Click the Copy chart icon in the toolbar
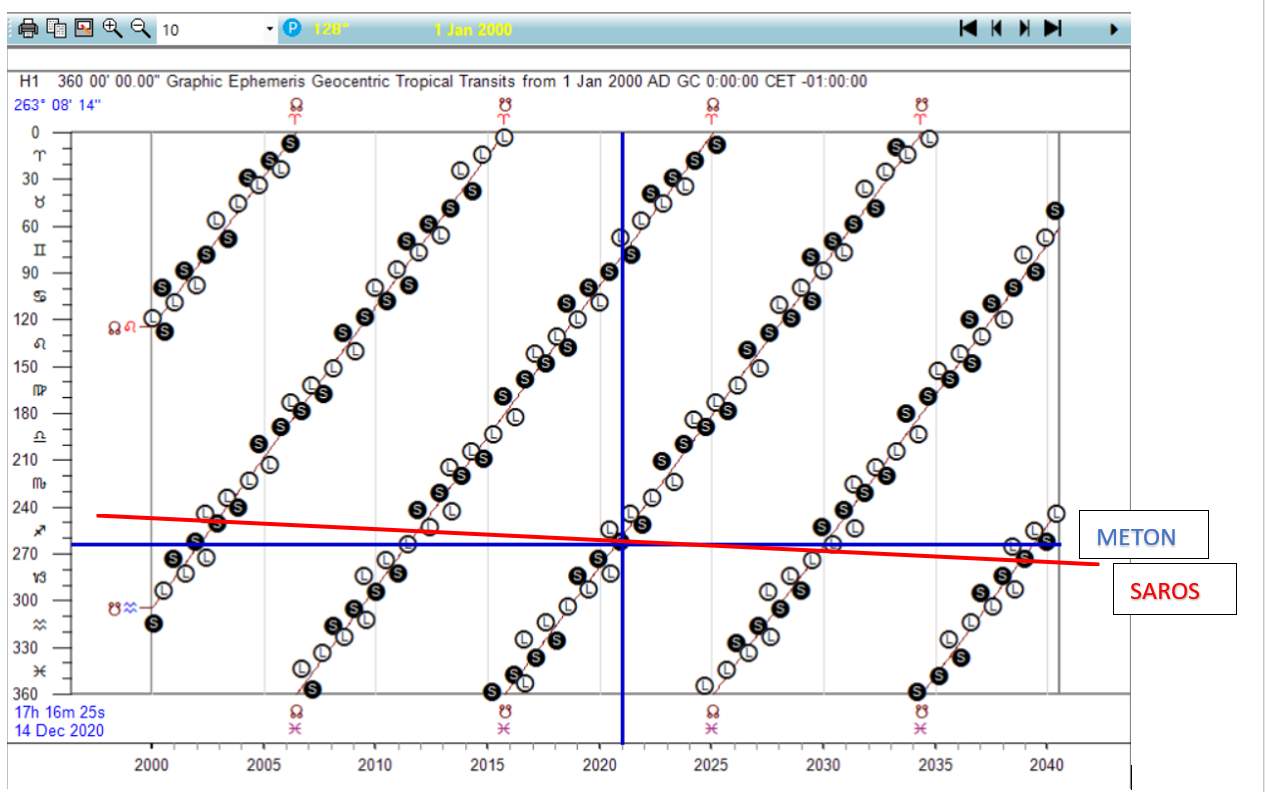This screenshot has width=1265, height=792. (x=56, y=28)
